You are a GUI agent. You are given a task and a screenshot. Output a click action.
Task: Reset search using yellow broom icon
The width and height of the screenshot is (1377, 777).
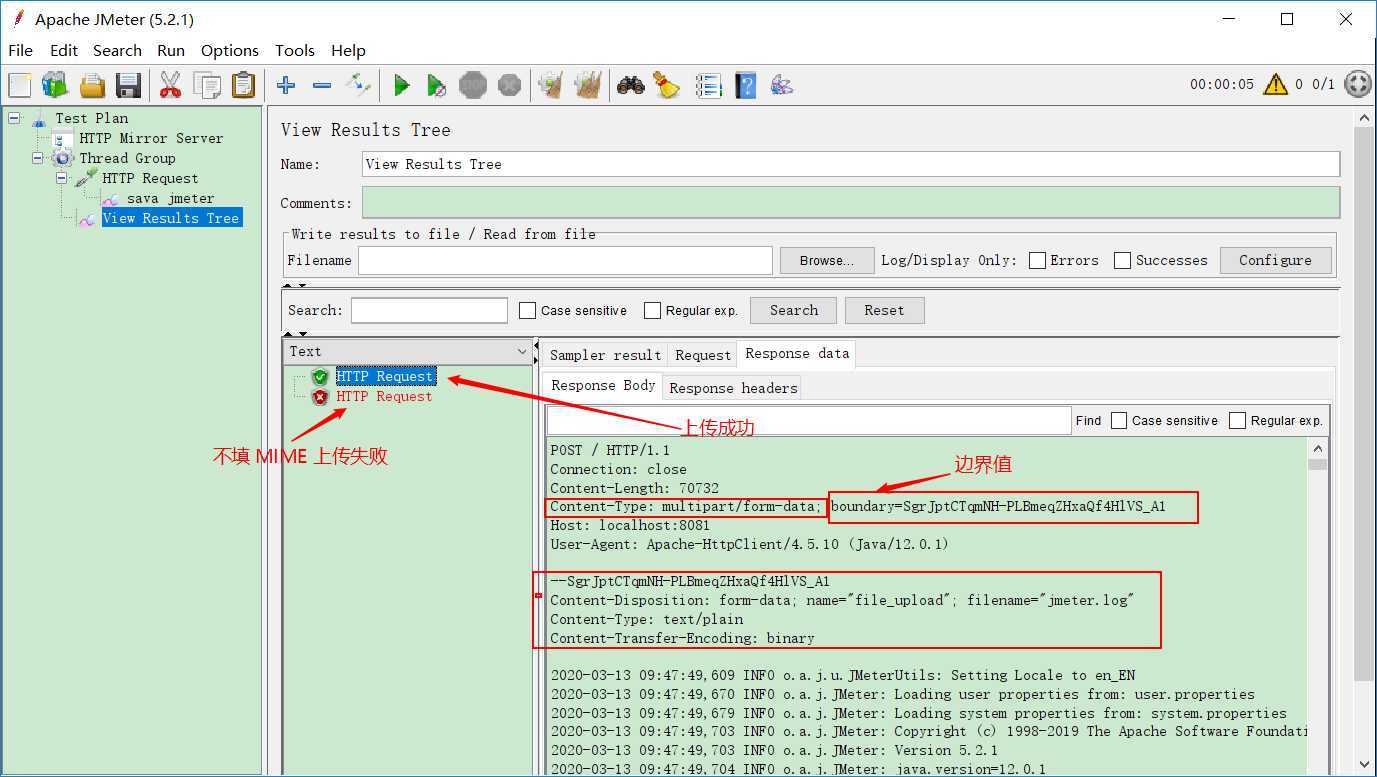667,85
